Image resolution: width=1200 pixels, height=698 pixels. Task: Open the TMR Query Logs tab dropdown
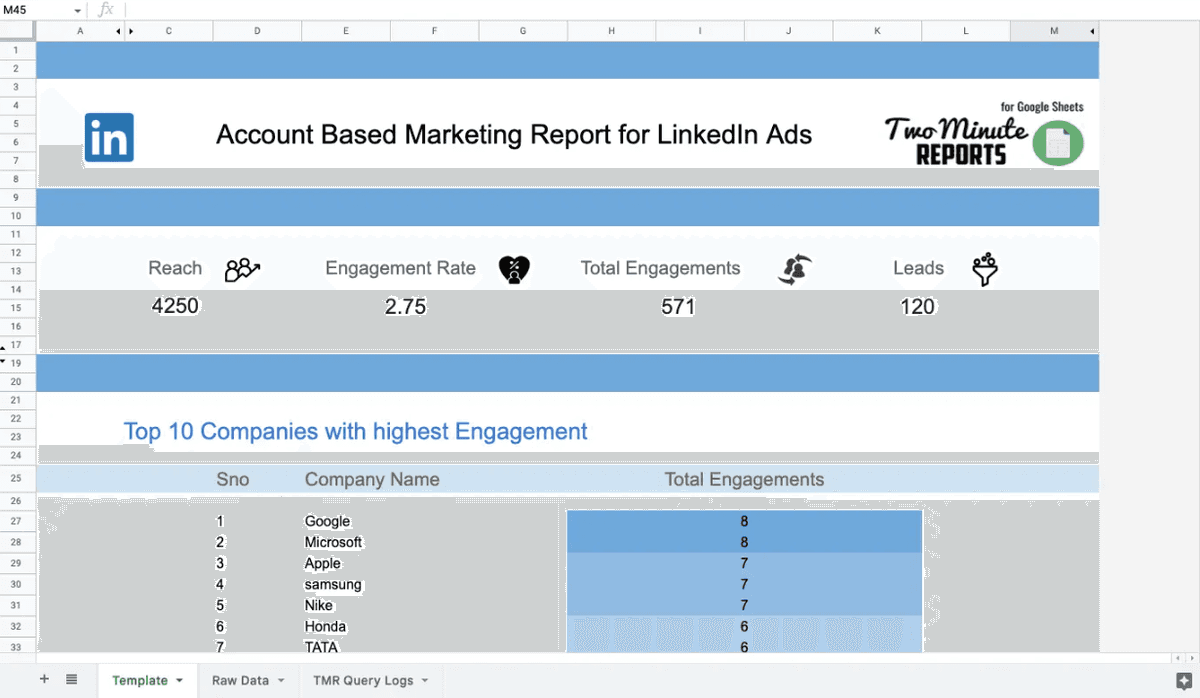[425, 680]
